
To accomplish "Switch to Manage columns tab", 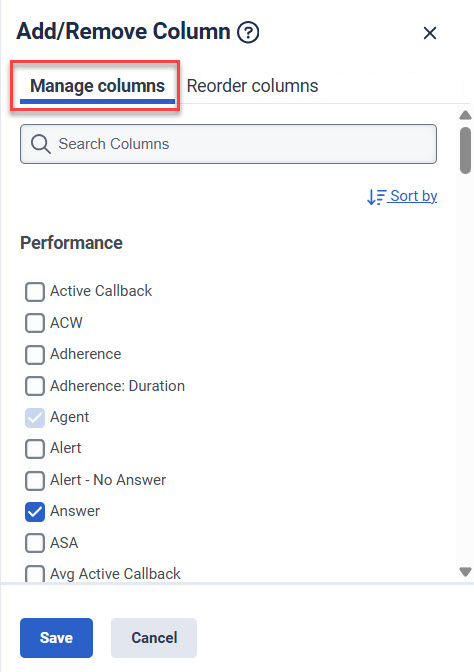I will (97, 86).
